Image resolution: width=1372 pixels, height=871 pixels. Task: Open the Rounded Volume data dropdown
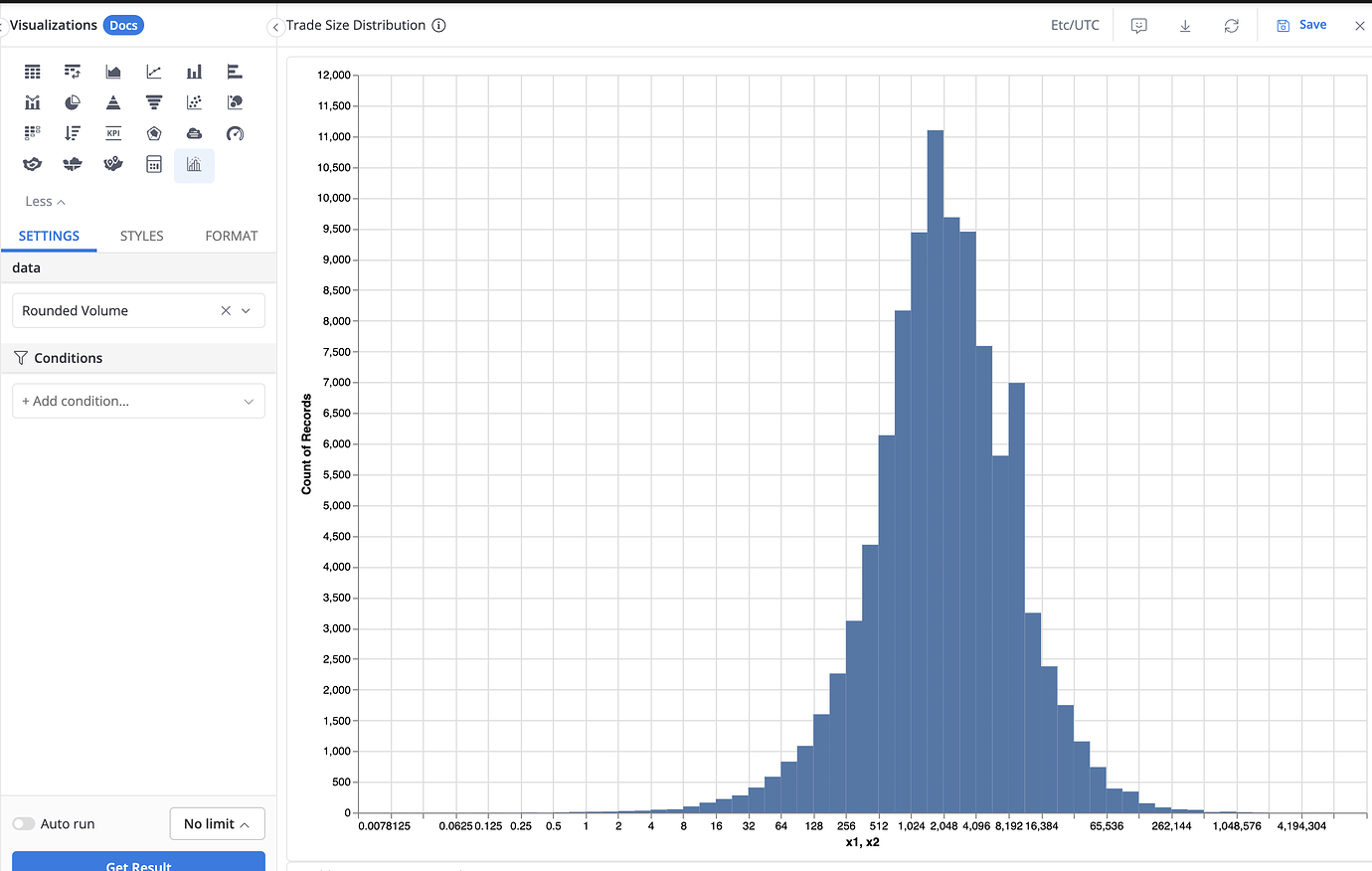(246, 311)
